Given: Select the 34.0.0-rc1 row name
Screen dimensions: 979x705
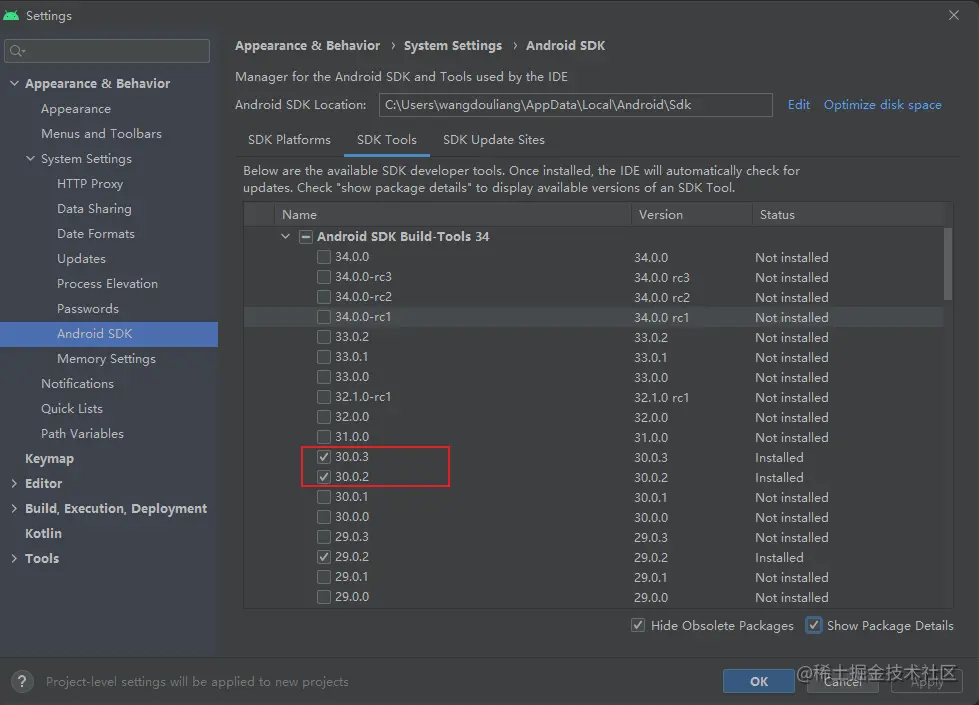Looking at the screenshot, I should point(363,317).
